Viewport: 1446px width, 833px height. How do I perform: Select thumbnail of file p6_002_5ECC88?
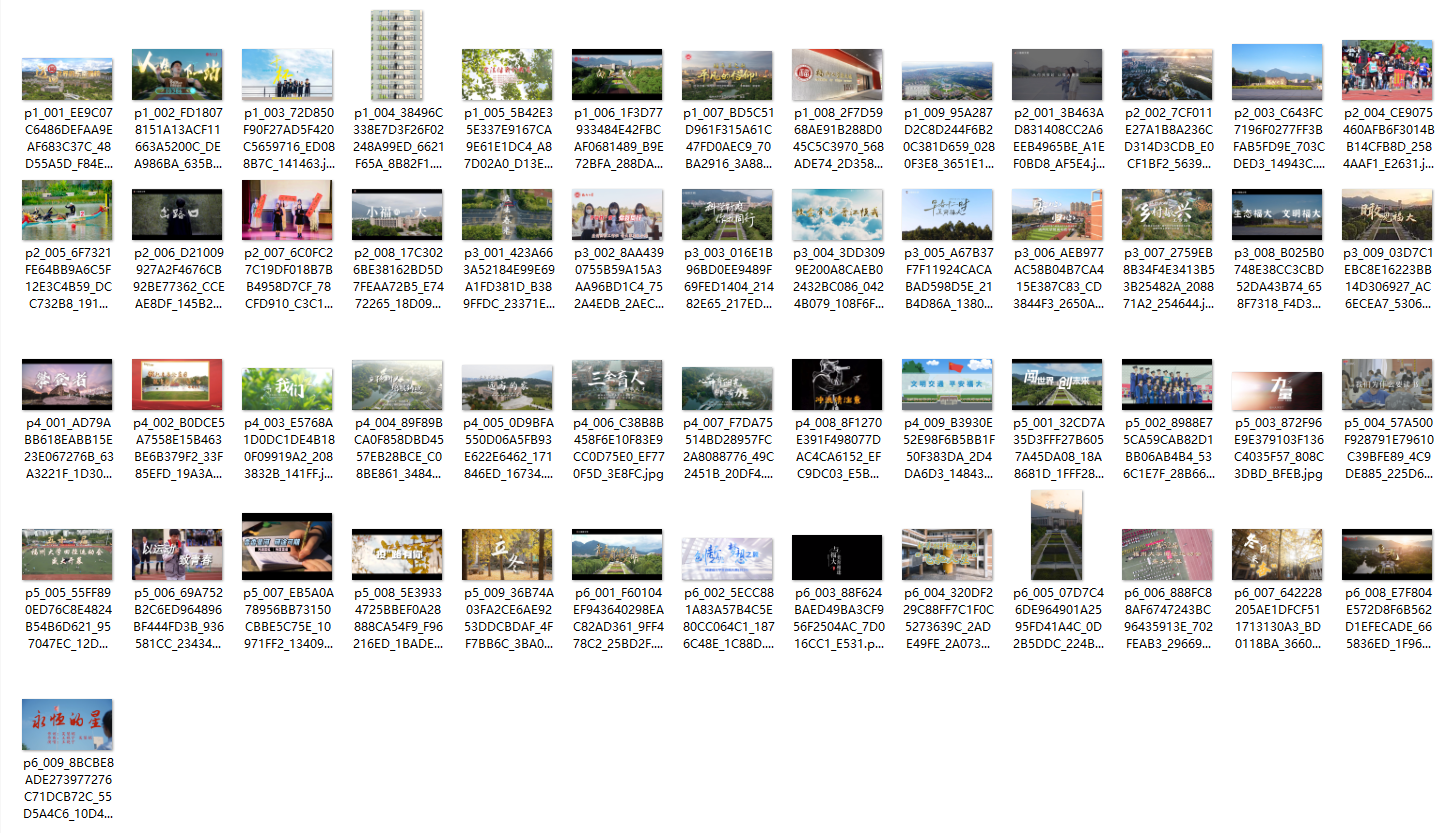tap(727, 558)
